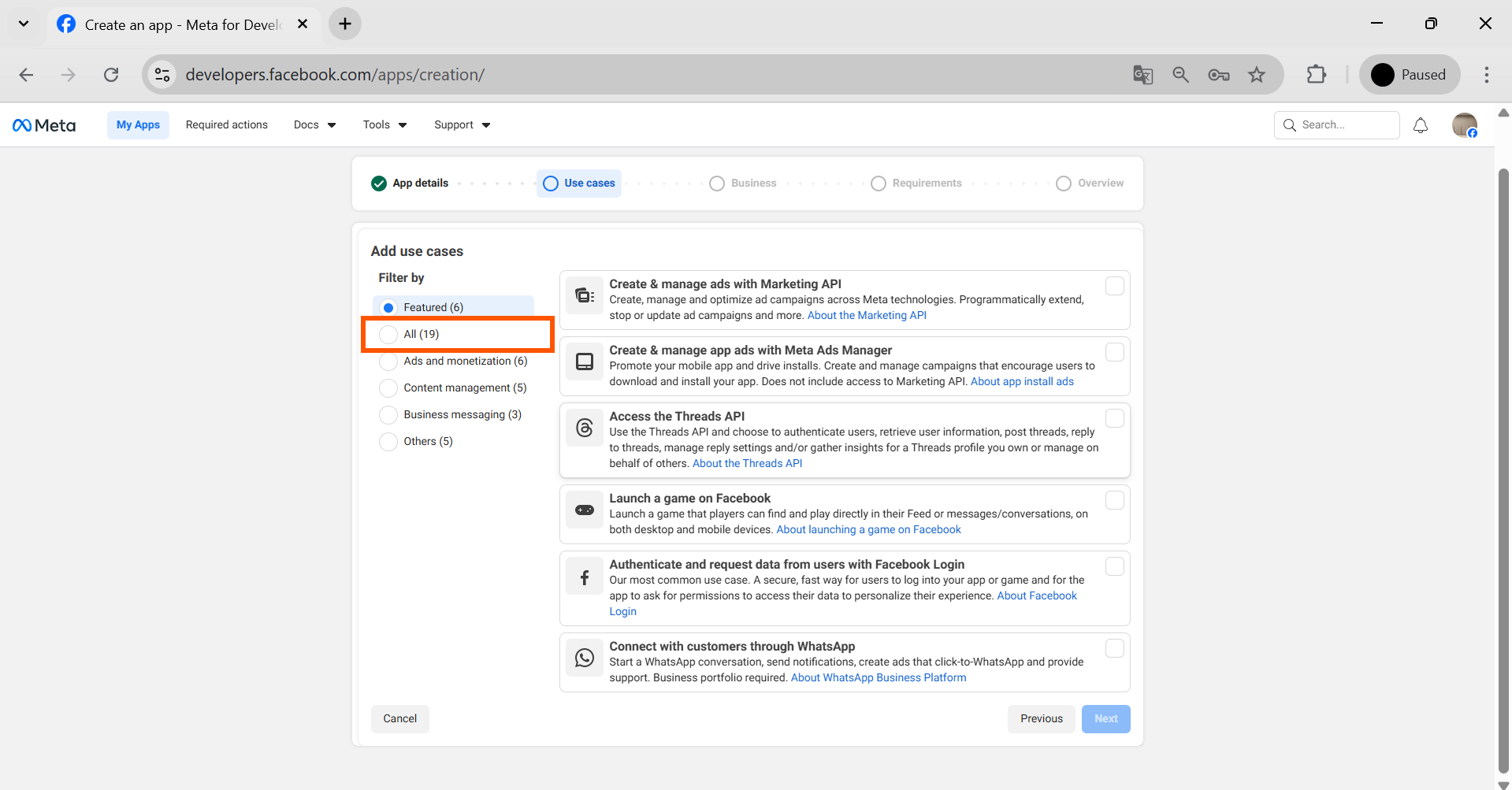The image size is (1512, 790).
Task: Go back to previous page in browser
Action: click(26, 75)
